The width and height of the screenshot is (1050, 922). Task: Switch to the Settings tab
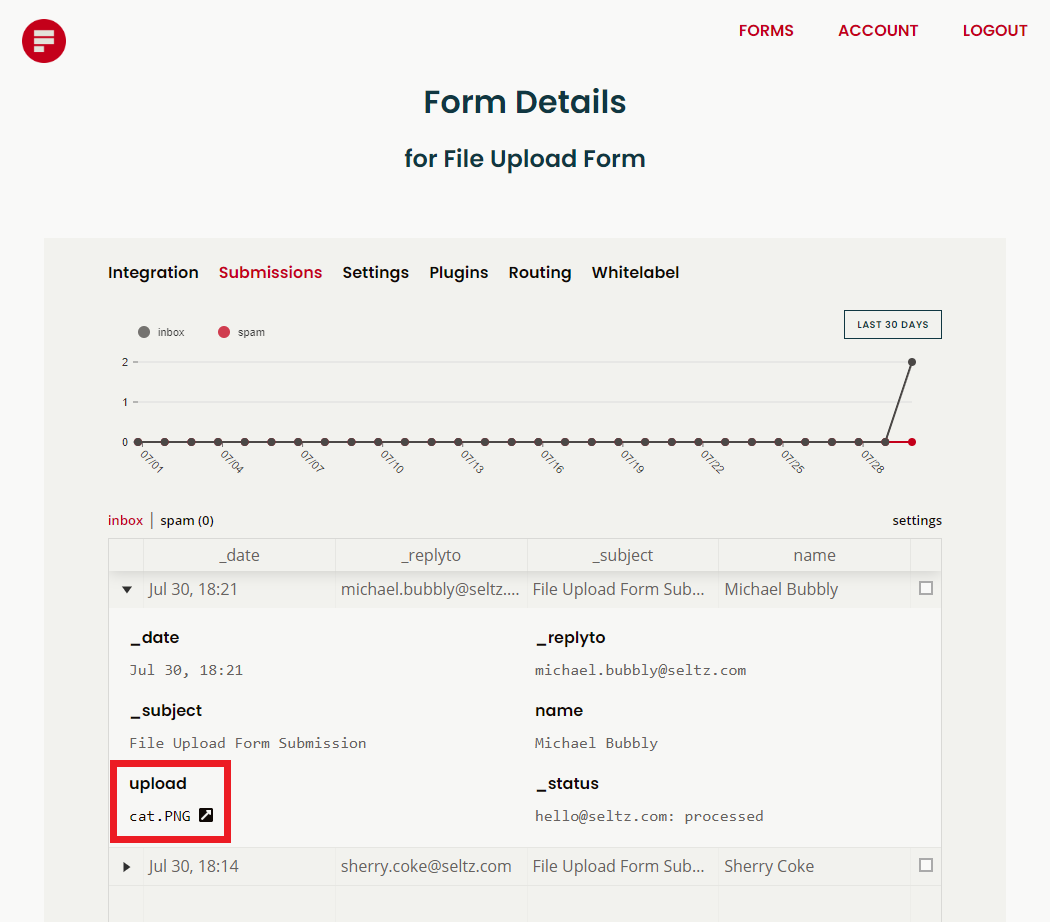point(375,272)
